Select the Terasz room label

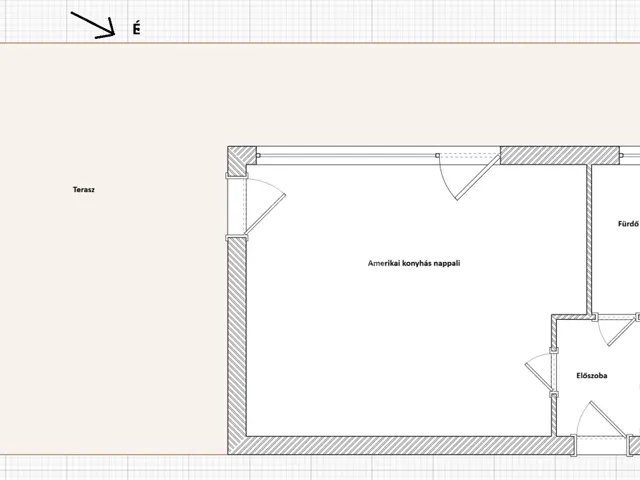[x=84, y=189]
